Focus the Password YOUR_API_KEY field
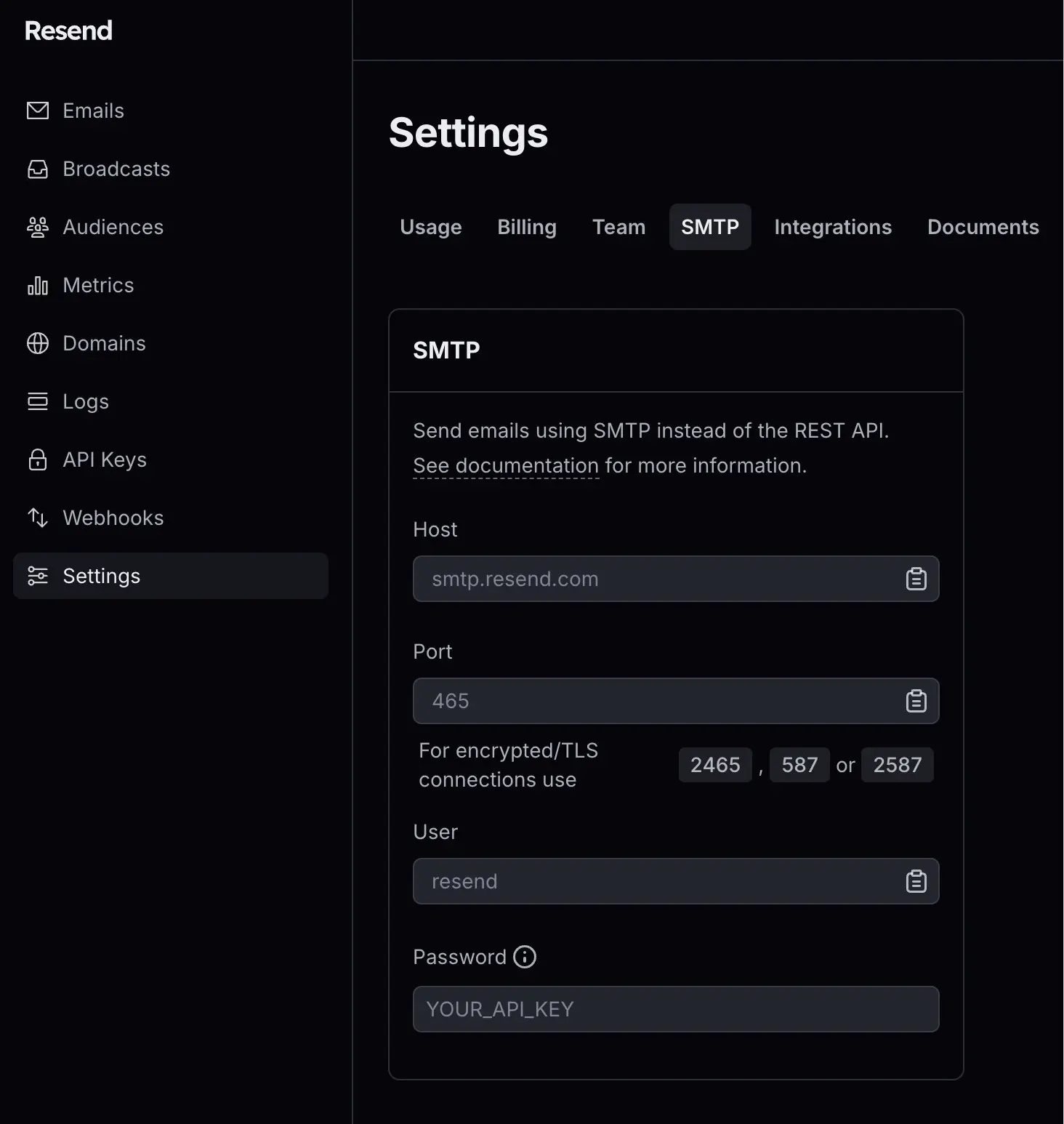The width and height of the screenshot is (1064, 1124). tap(676, 1009)
